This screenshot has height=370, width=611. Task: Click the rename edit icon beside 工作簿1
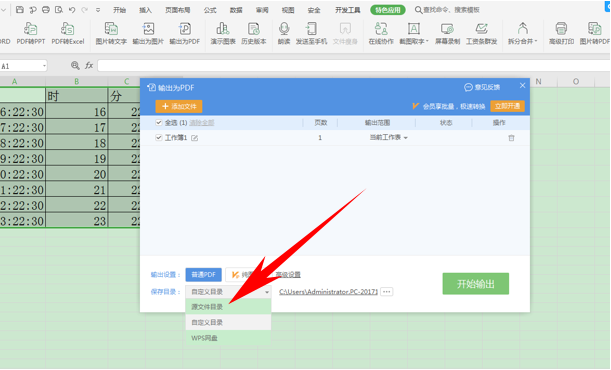point(194,138)
